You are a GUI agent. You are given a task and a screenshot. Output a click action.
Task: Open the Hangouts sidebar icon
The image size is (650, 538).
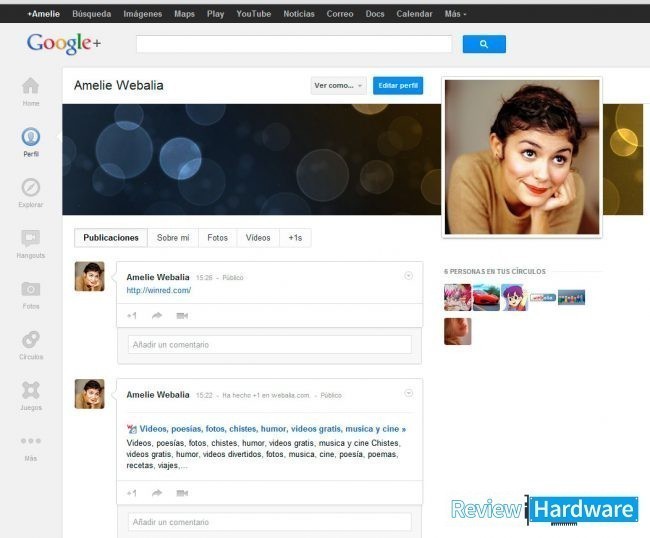point(30,240)
